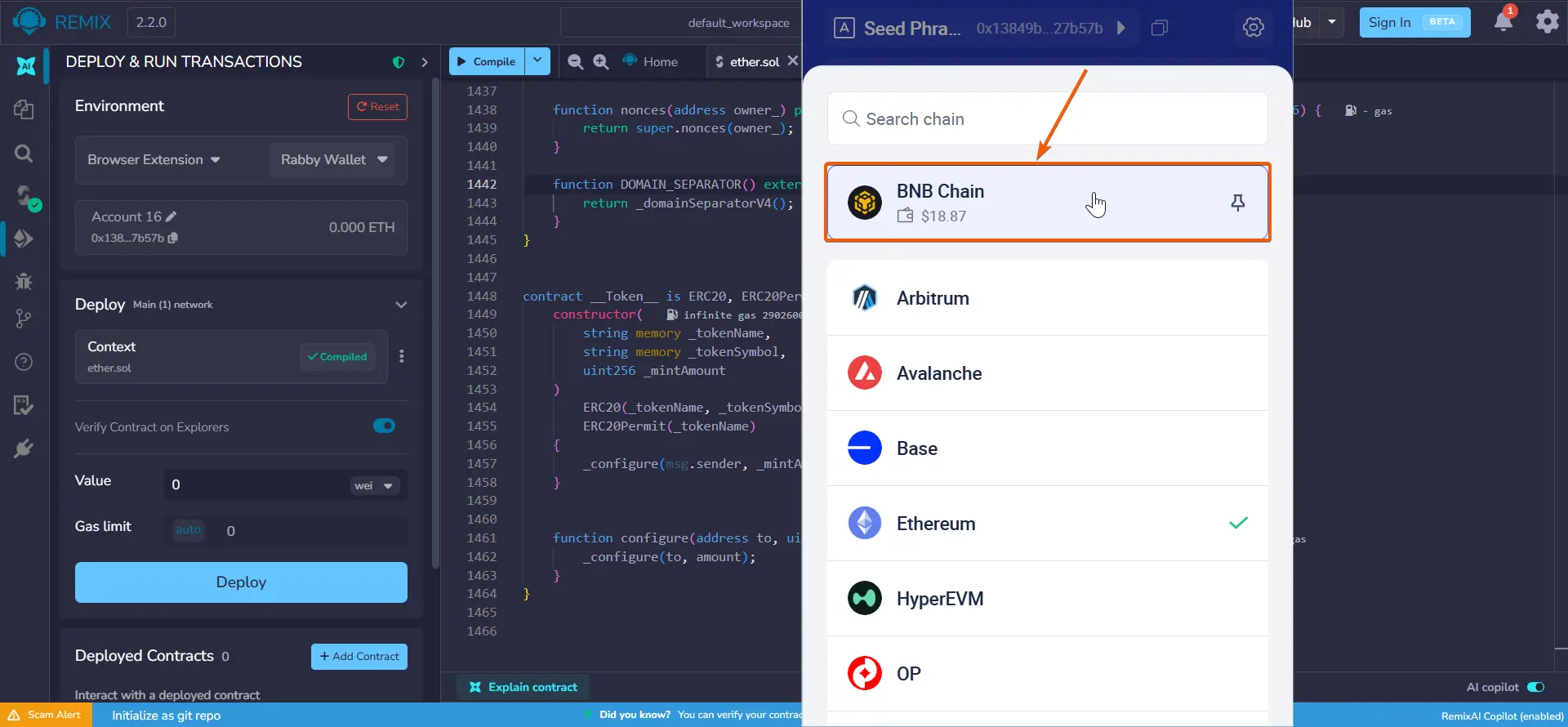Zoom out the code editor
Screen dimensions: 1568x727
point(575,61)
